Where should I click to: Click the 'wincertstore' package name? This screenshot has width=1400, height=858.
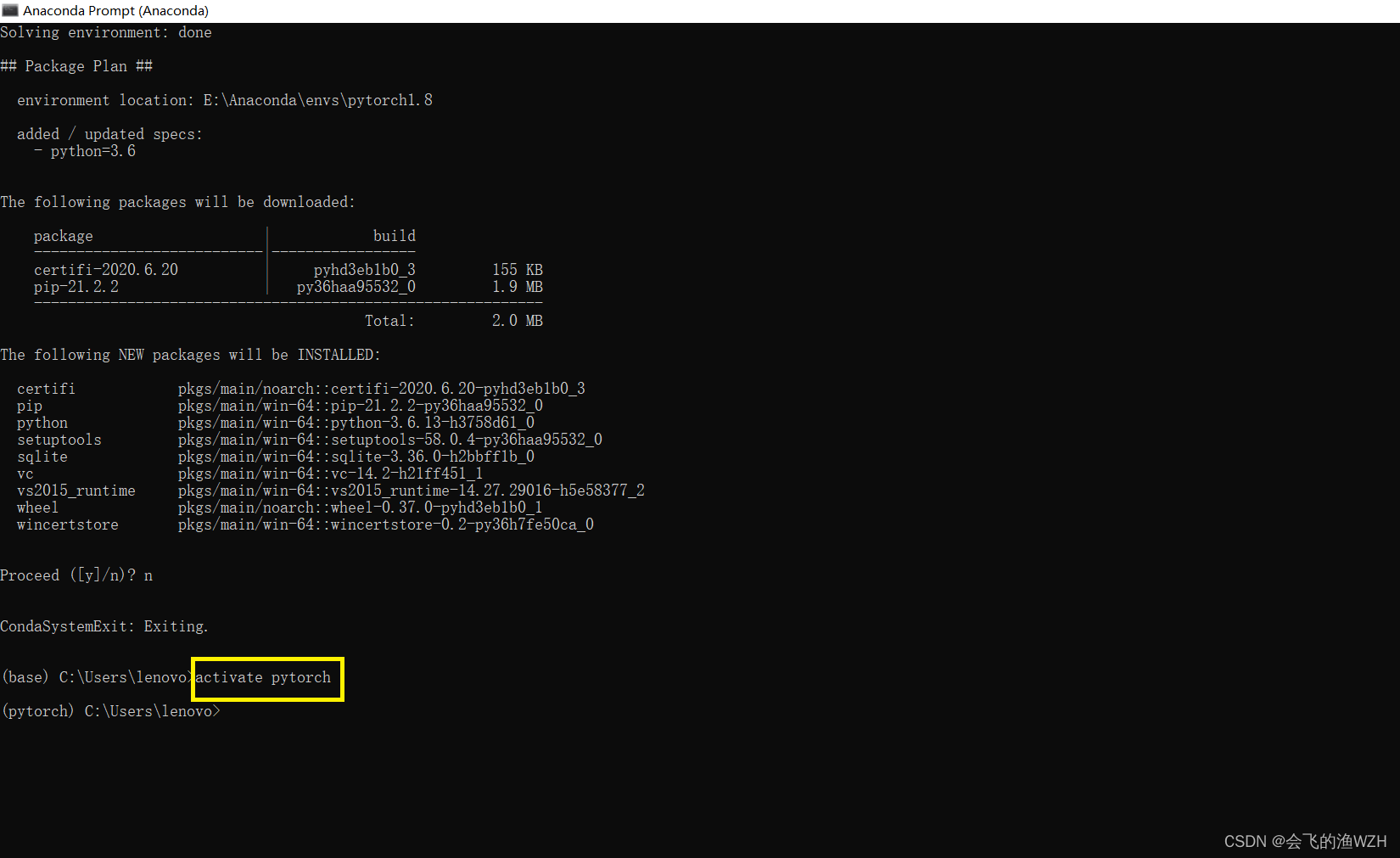(x=68, y=524)
